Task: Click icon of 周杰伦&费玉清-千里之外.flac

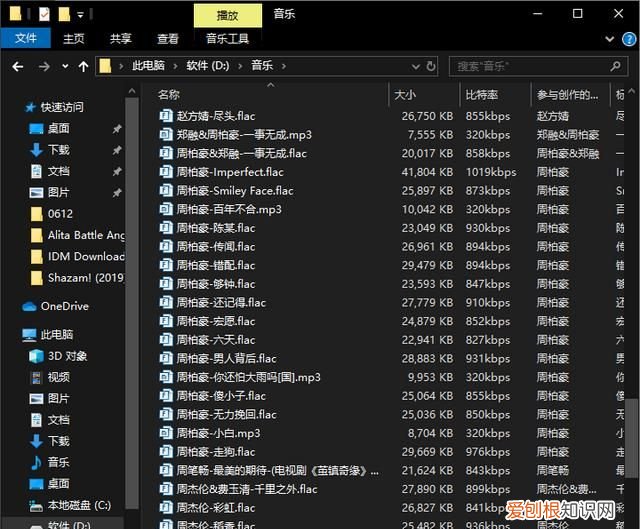Action: (166, 489)
